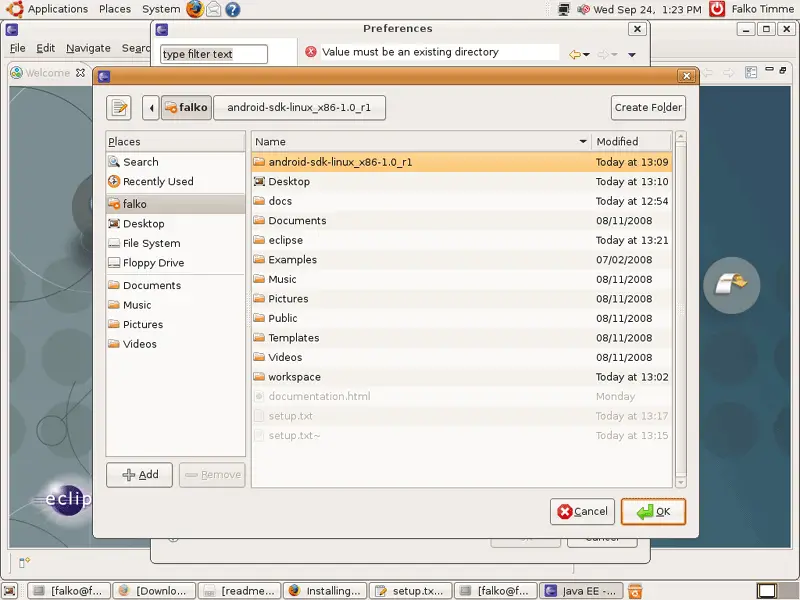
Task: Select falko in Places sidebar
Action: pos(176,204)
